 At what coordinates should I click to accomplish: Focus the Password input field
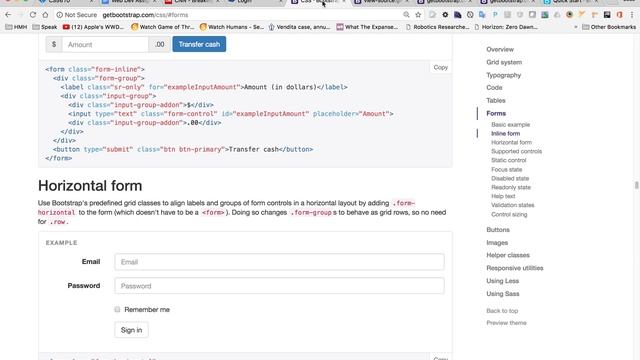tap(279, 286)
